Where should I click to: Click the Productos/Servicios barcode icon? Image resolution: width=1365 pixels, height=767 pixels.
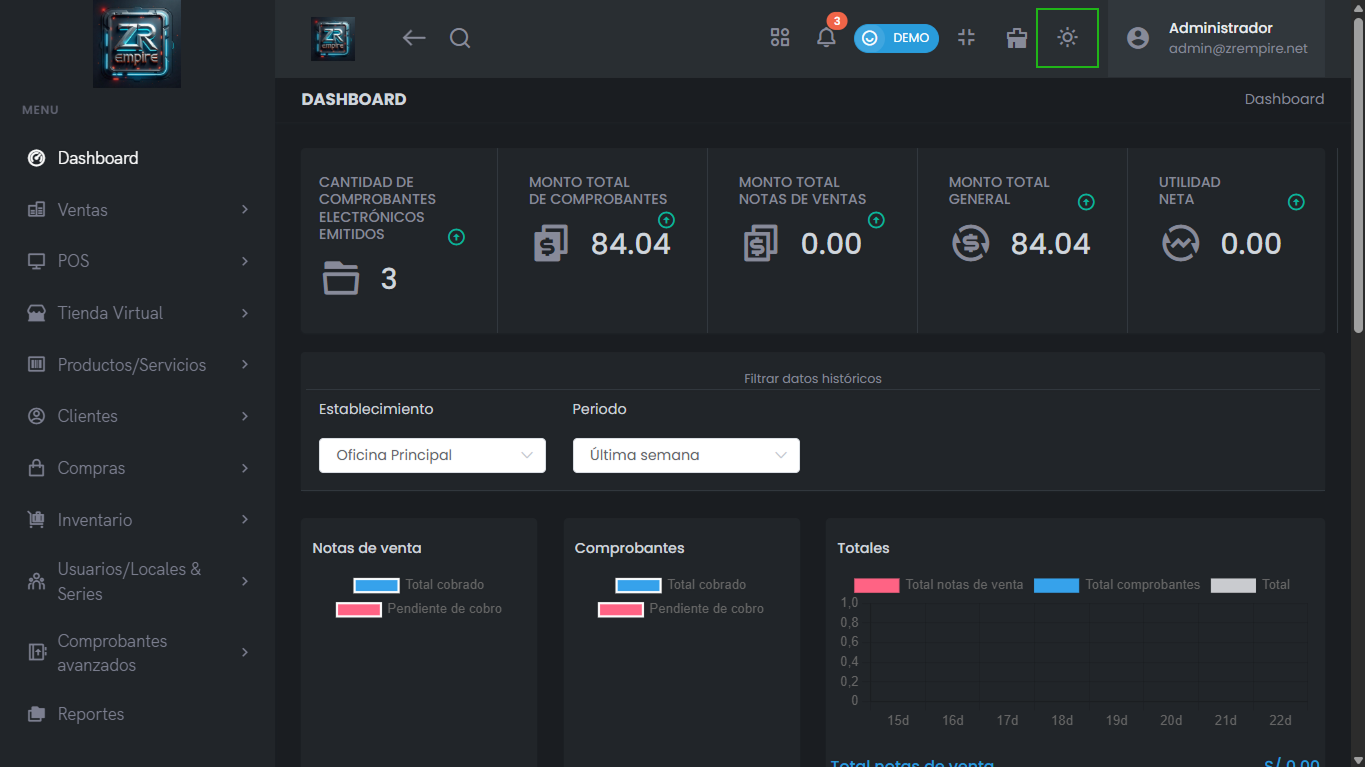37,365
